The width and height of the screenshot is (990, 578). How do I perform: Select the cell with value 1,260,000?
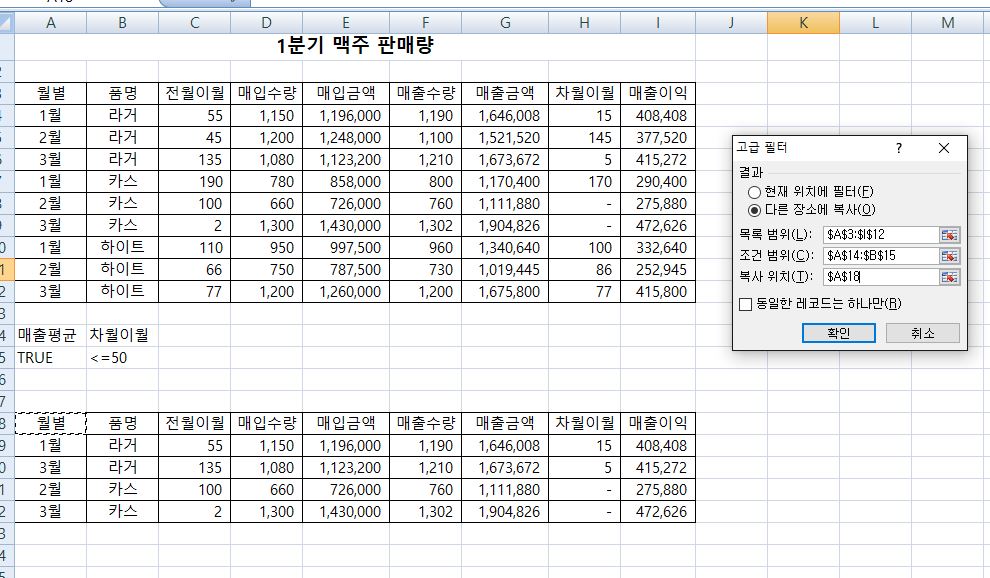[346, 292]
